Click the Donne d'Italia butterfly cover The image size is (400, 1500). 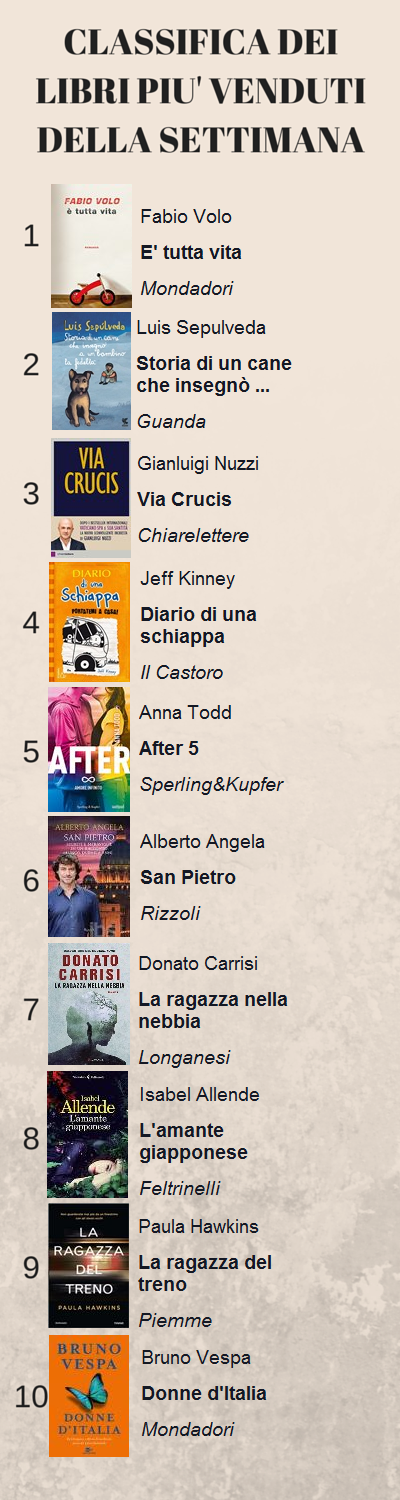point(89,1396)
